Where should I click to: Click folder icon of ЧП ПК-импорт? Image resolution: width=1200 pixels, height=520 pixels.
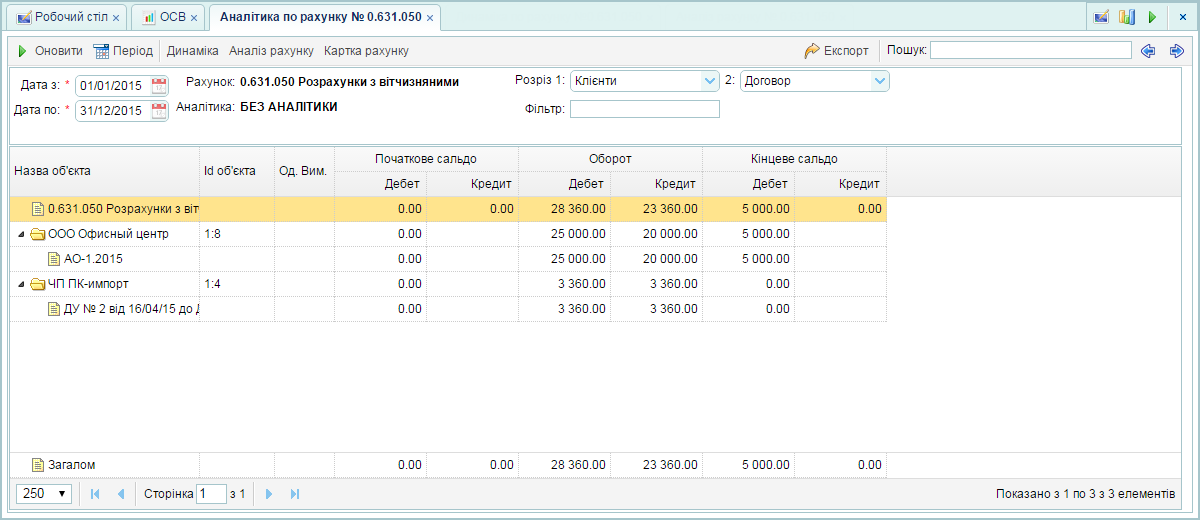point(38,284)
